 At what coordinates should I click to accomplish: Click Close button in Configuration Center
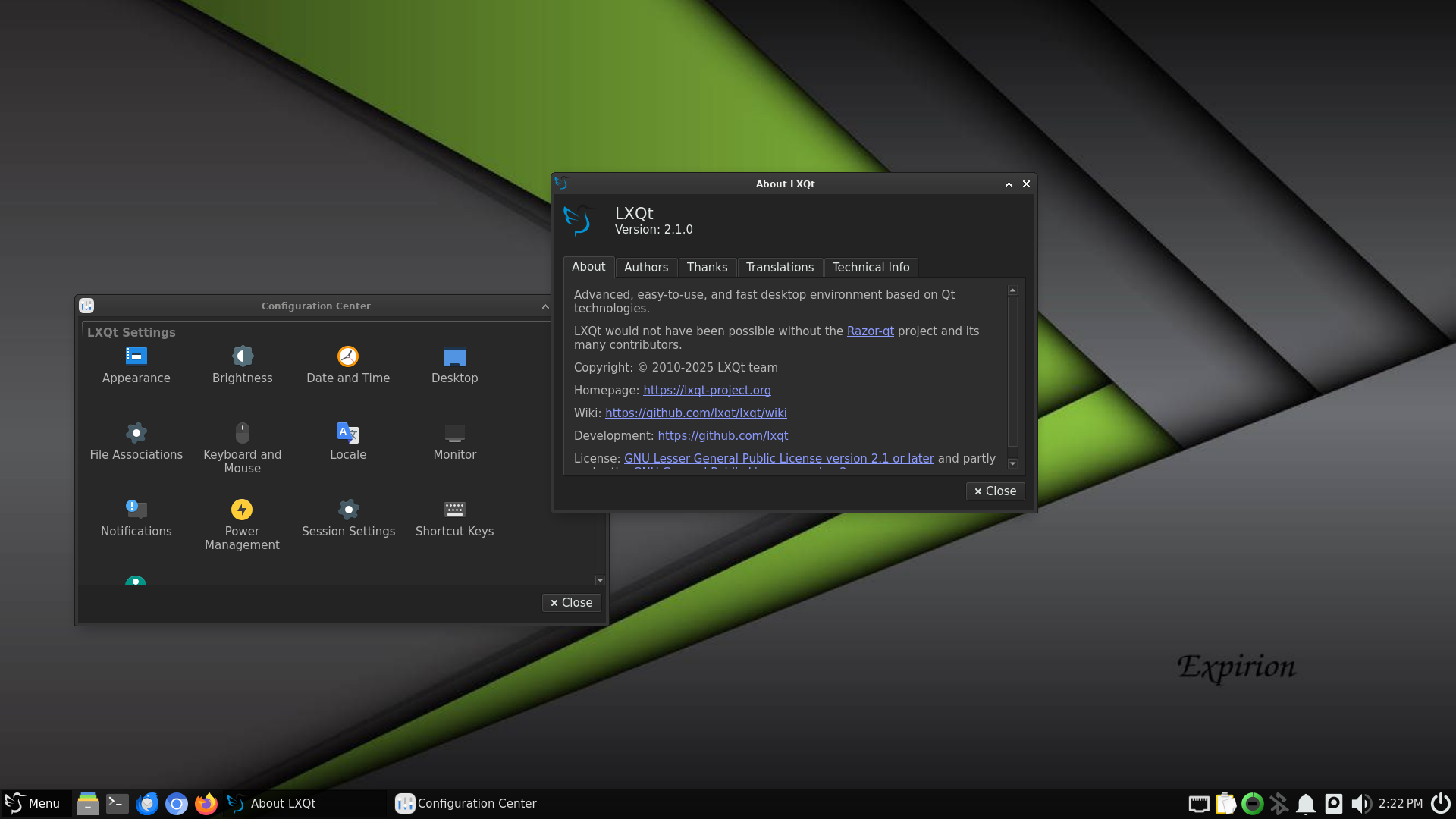tap(571, 603)
